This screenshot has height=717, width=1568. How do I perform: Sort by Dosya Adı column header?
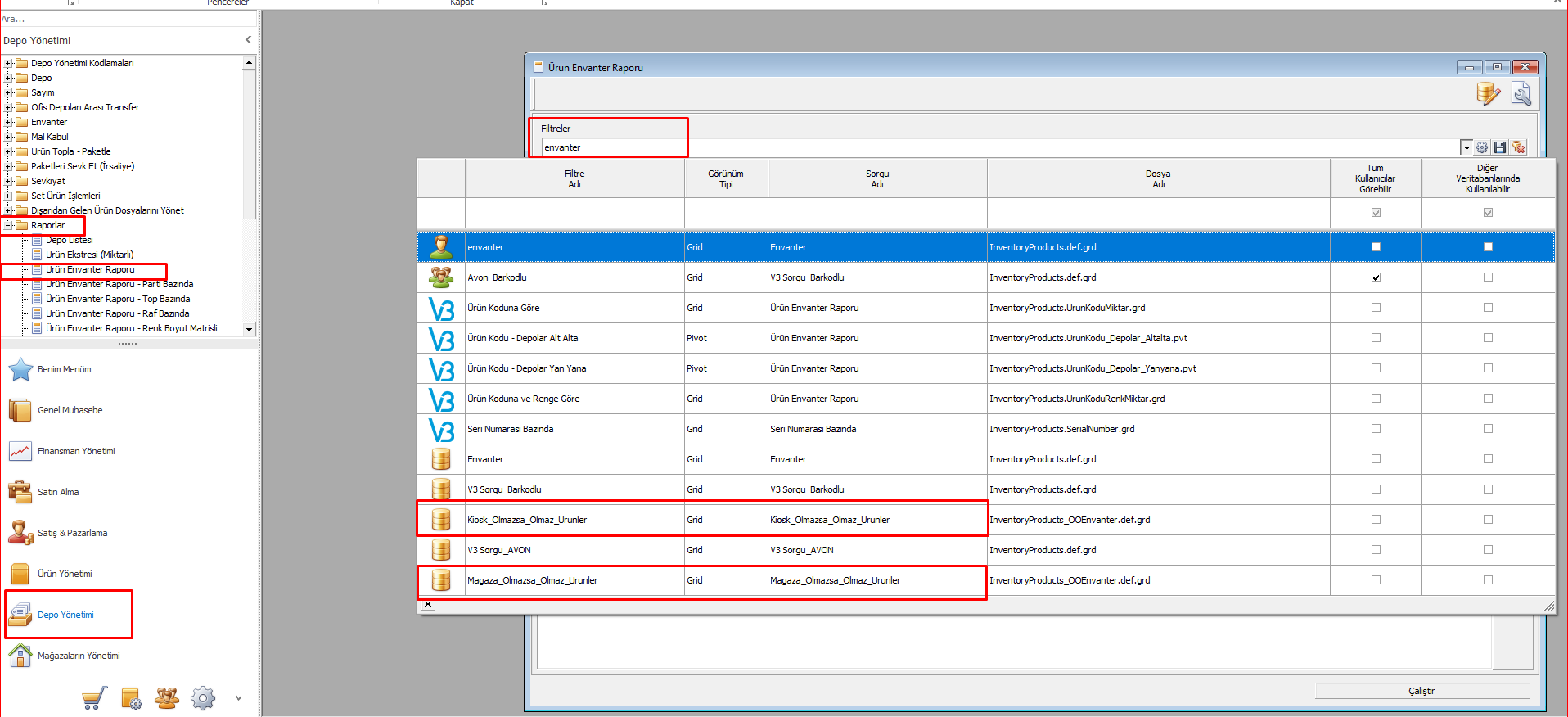tap(1158, 178)
